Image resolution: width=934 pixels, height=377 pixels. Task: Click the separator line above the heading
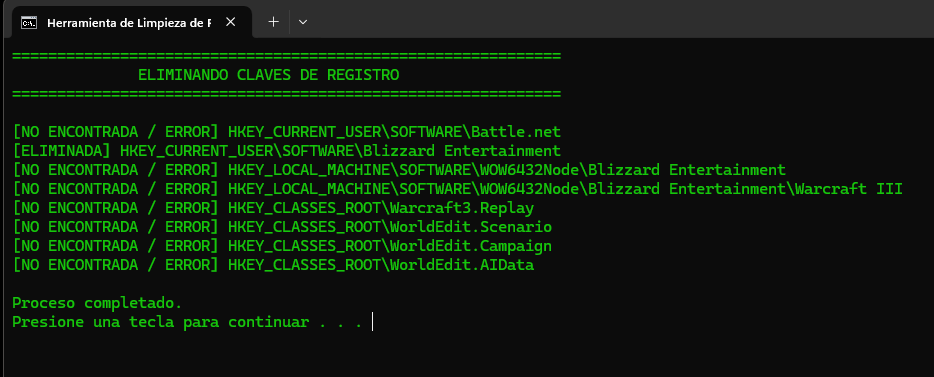click(287, 57)
